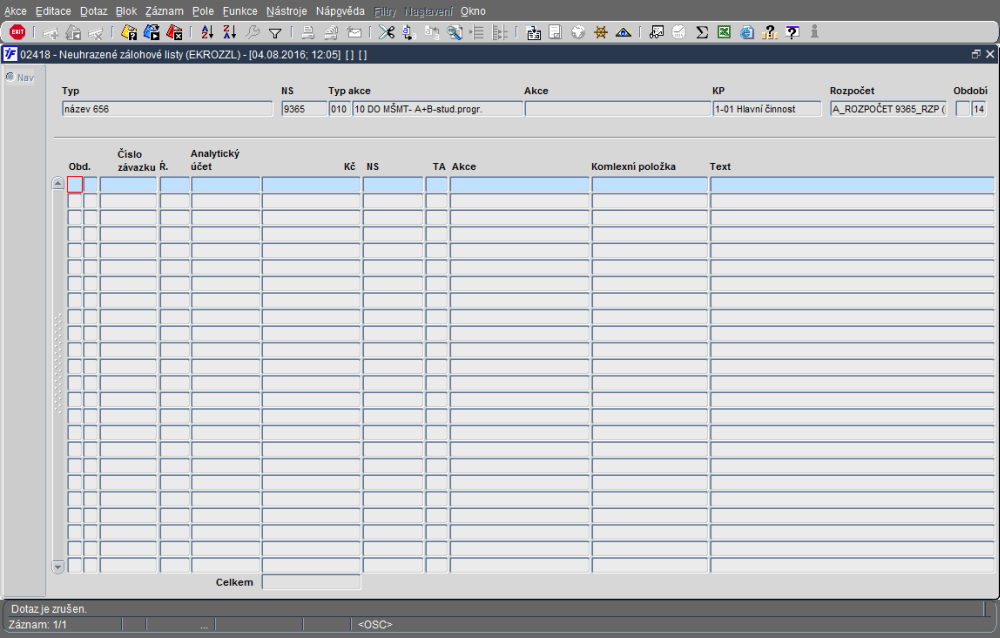Sort descending with the Z-A icon
1000x638 pixels.
(230, 32)
